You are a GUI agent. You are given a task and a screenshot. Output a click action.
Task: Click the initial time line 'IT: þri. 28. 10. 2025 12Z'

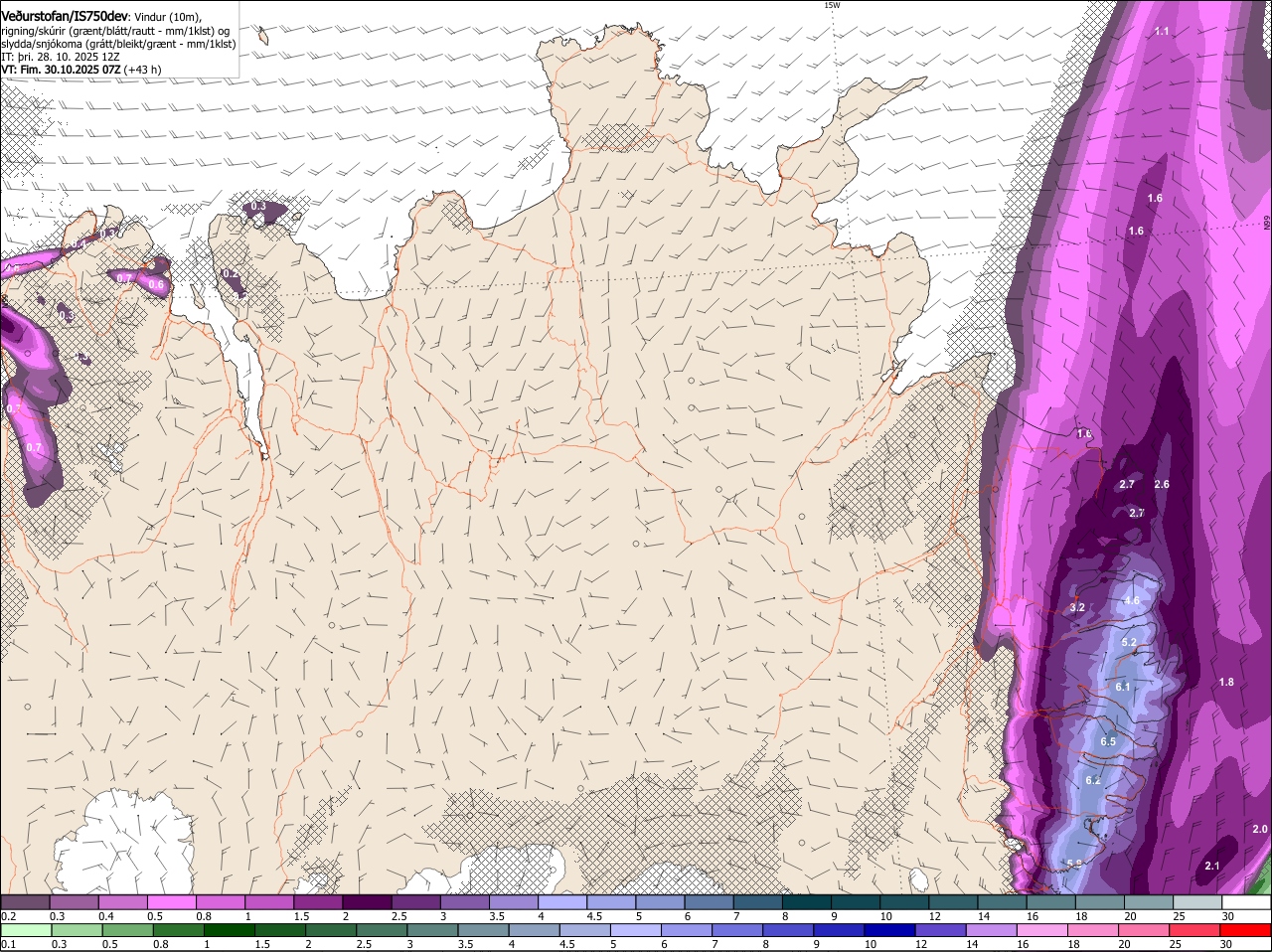[x=62, y=57]
